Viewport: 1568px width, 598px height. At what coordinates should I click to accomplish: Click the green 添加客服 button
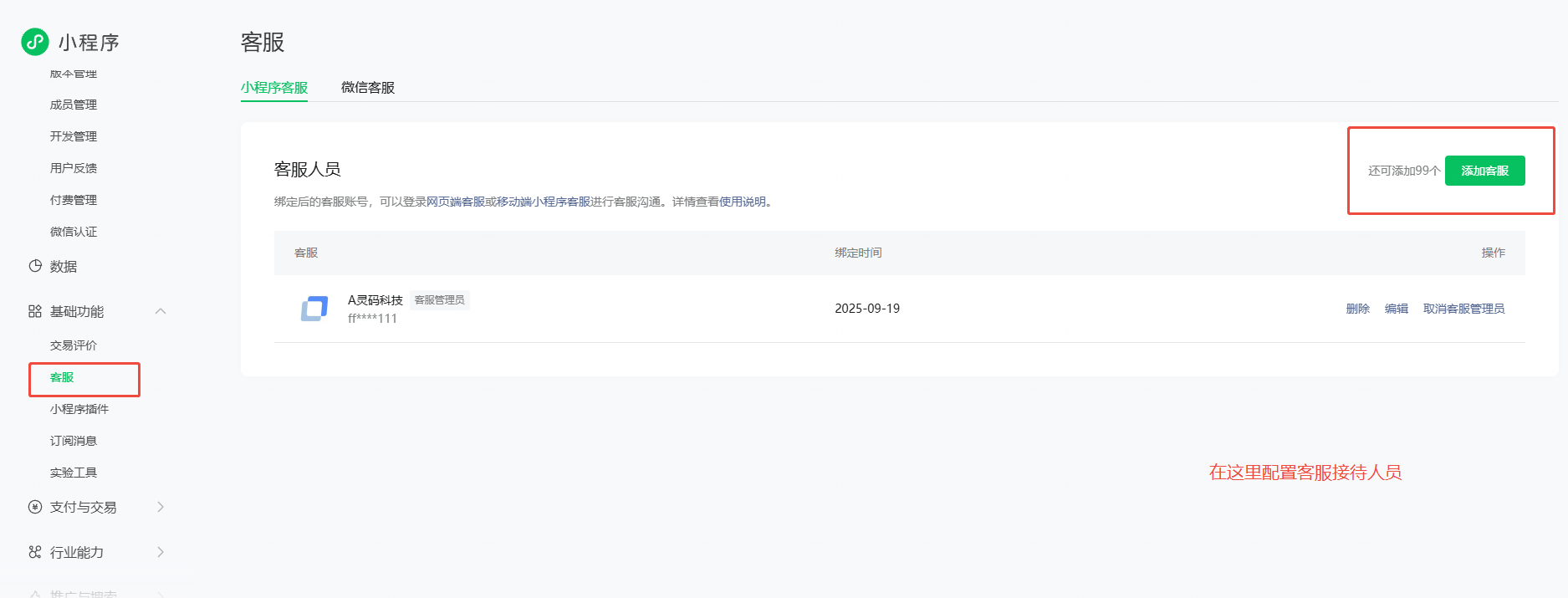point(1484,171)
